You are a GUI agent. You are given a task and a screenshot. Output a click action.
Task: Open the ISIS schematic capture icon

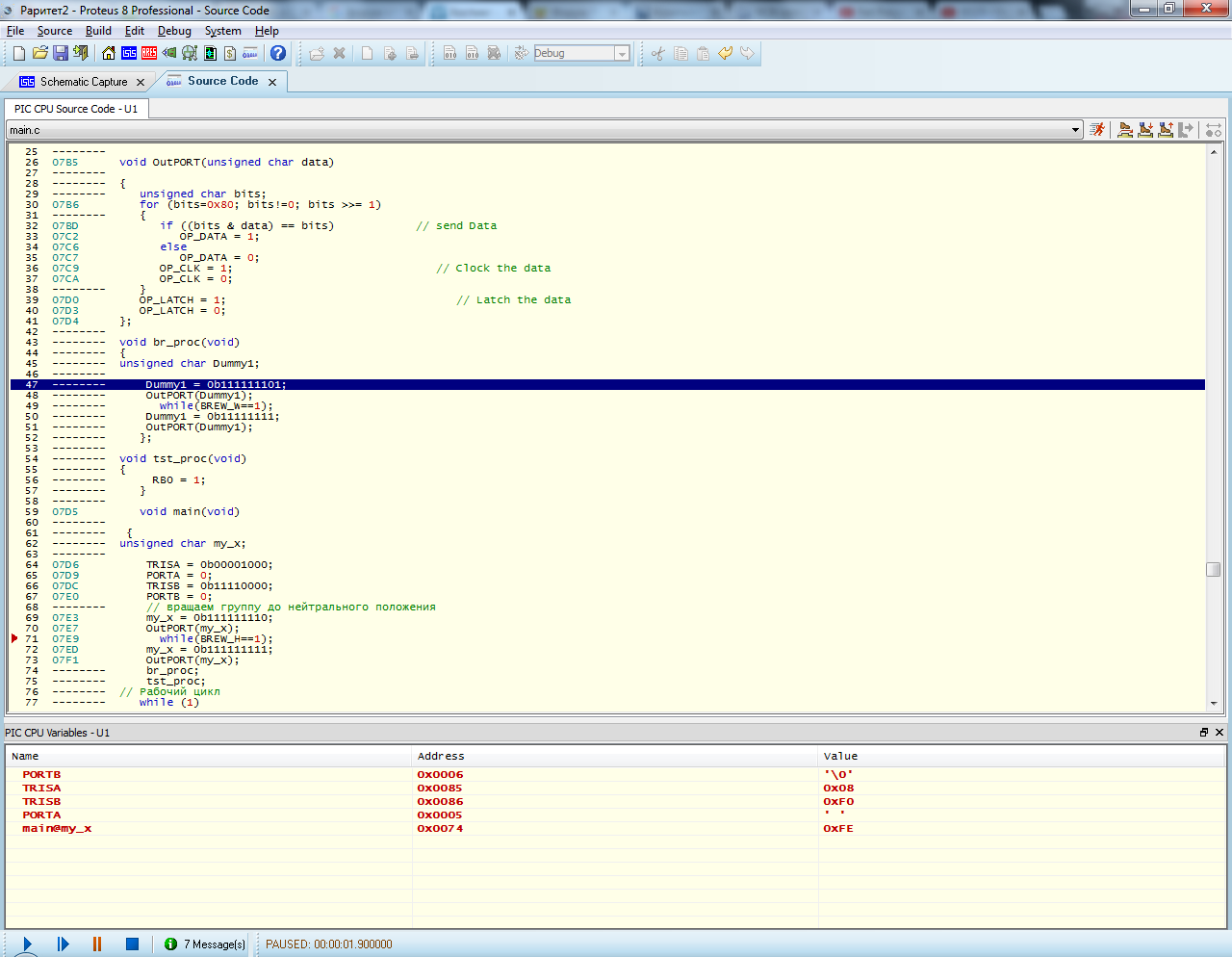(129, 53)
